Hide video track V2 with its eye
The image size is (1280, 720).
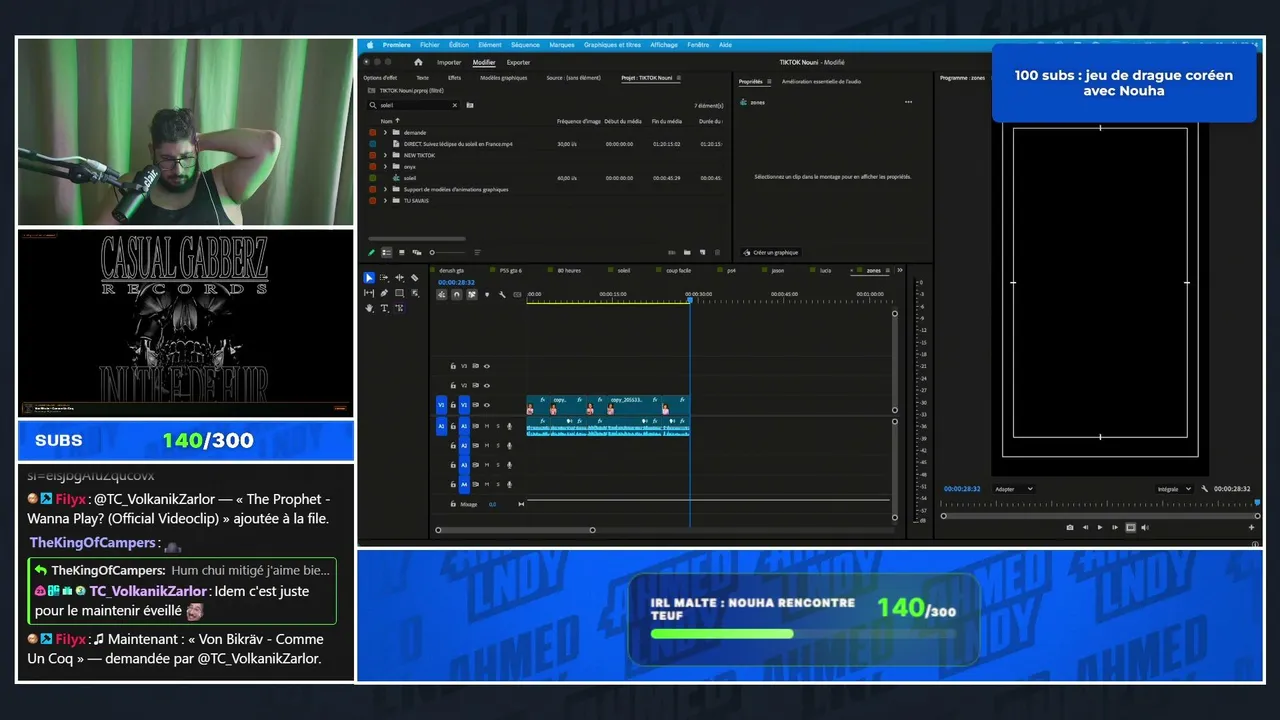point(487,385)
